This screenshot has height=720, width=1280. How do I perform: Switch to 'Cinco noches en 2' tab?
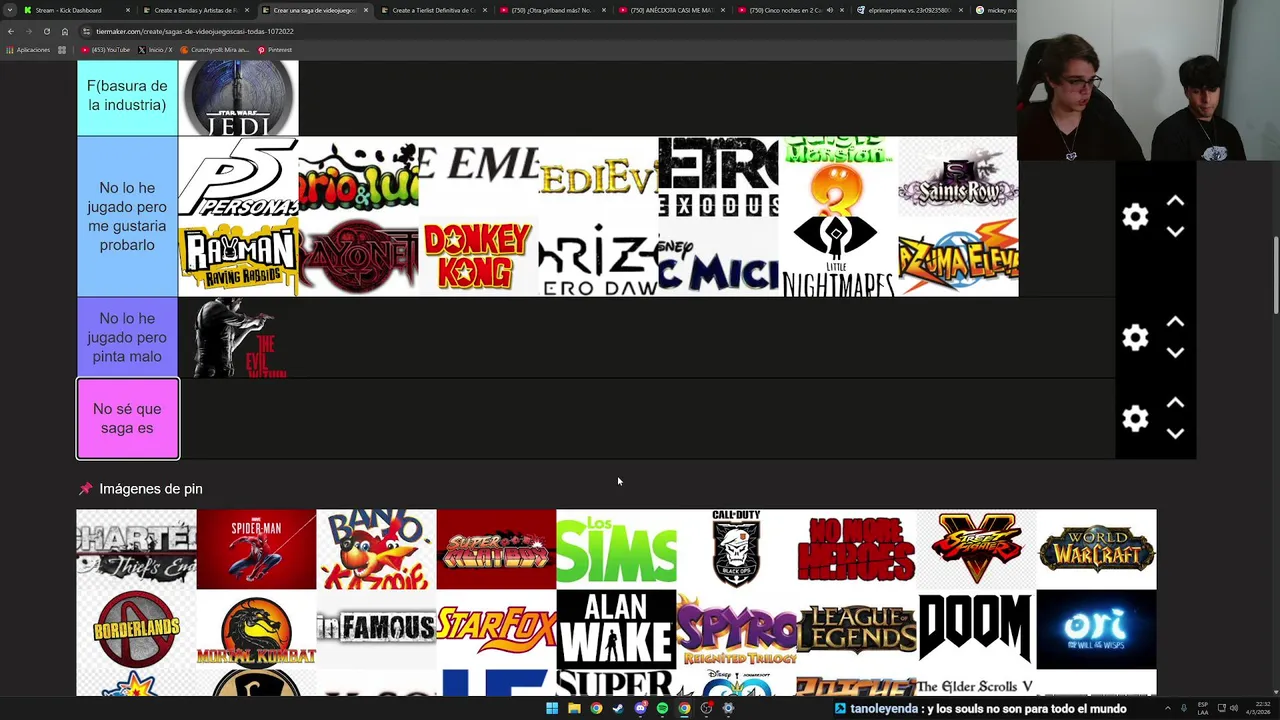[x=790, y=10]
